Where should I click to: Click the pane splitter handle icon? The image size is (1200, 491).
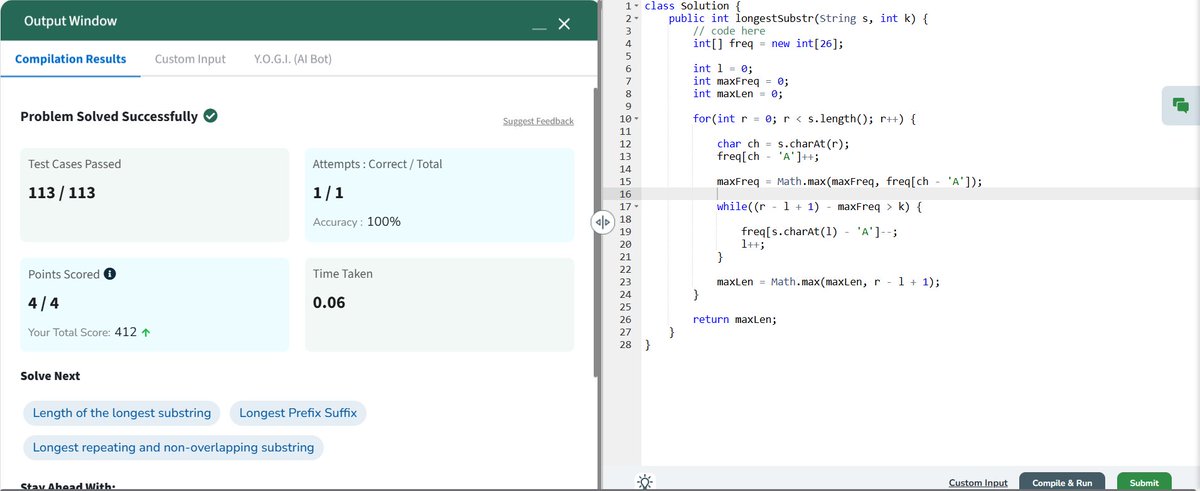(602, 222)
